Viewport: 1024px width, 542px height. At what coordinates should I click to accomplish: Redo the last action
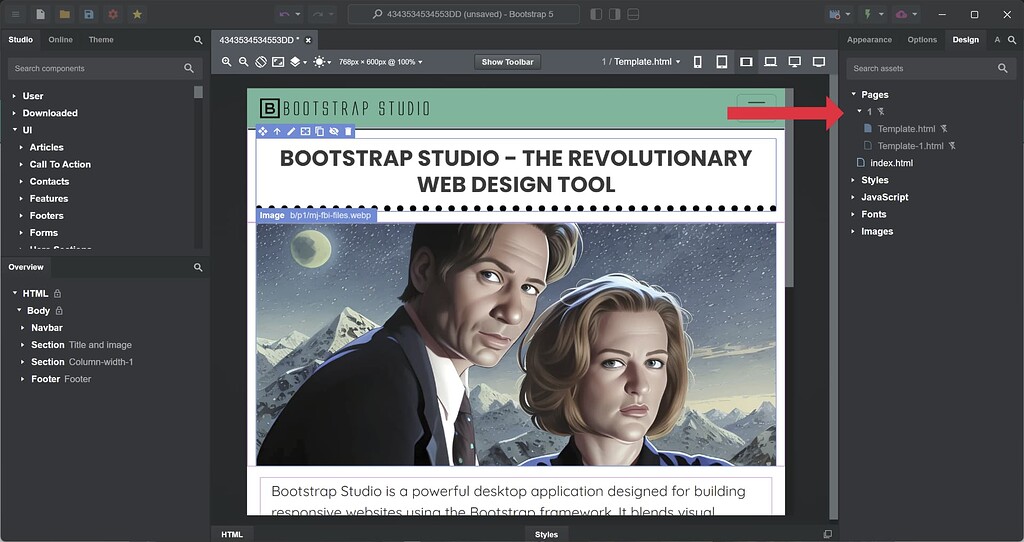(318, 14)
